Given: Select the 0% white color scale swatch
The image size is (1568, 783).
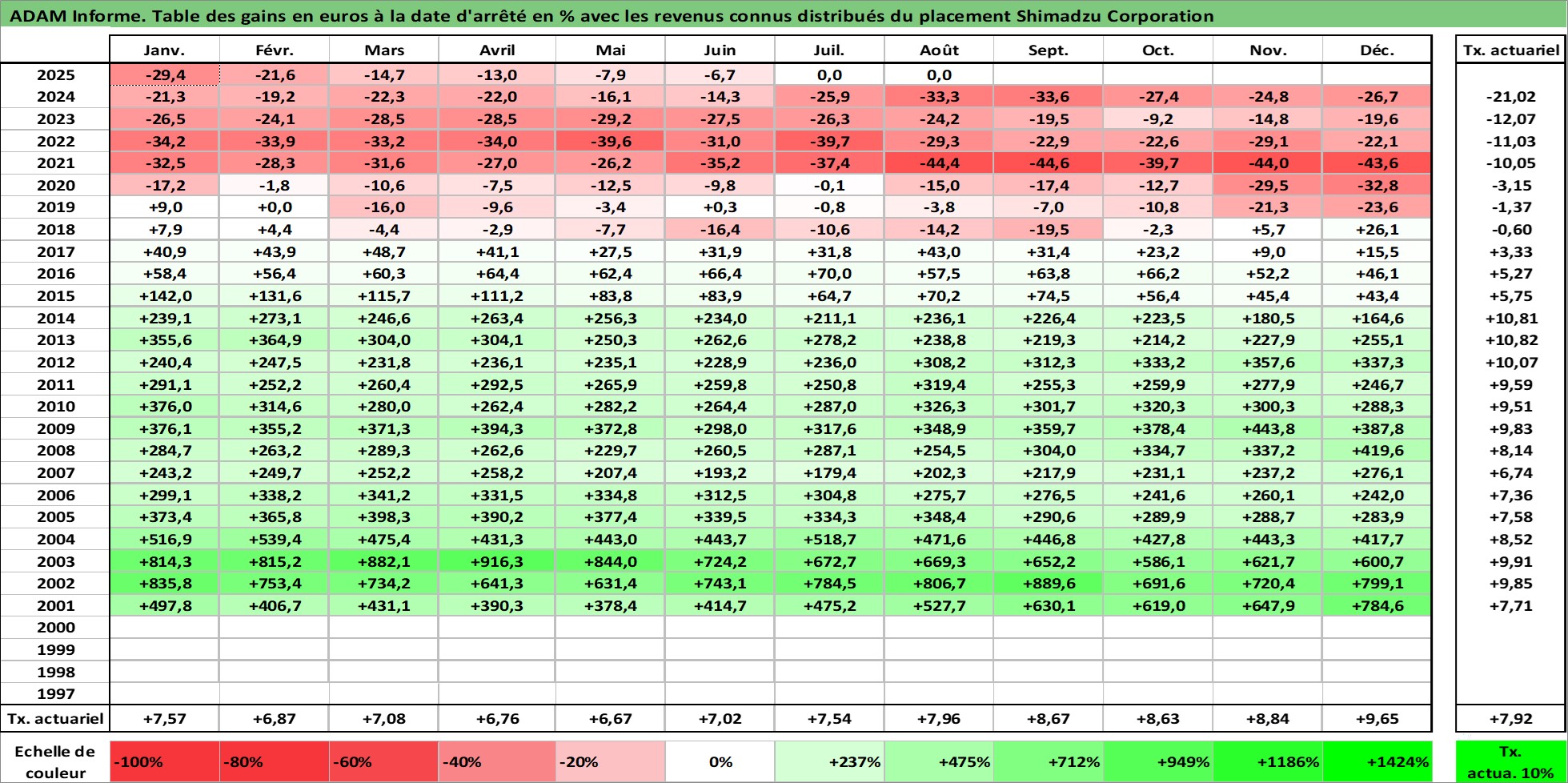Looking at the screenshot, I should (x=720, y=762).
